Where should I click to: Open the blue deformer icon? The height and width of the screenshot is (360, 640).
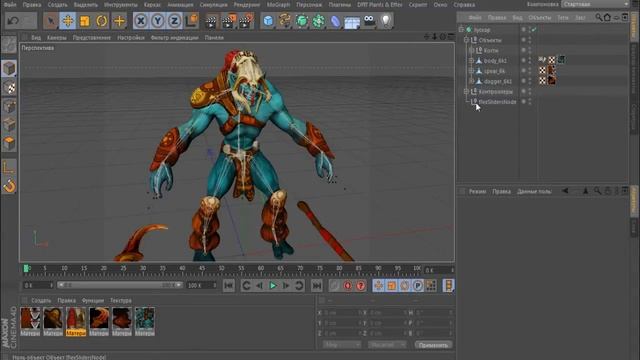[335, 21]
